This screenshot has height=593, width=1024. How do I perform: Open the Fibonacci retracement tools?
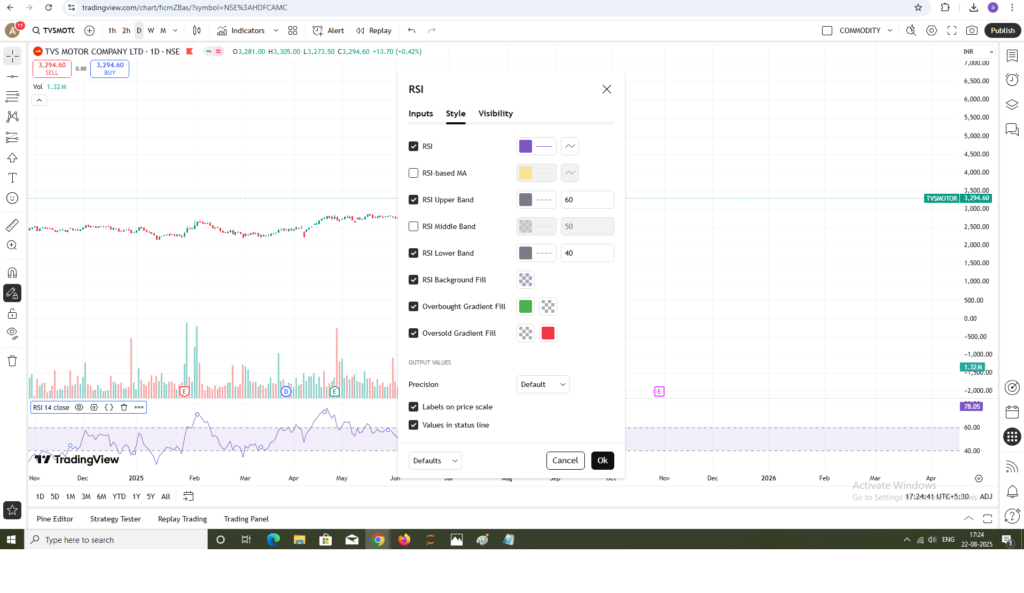[12, 97]
